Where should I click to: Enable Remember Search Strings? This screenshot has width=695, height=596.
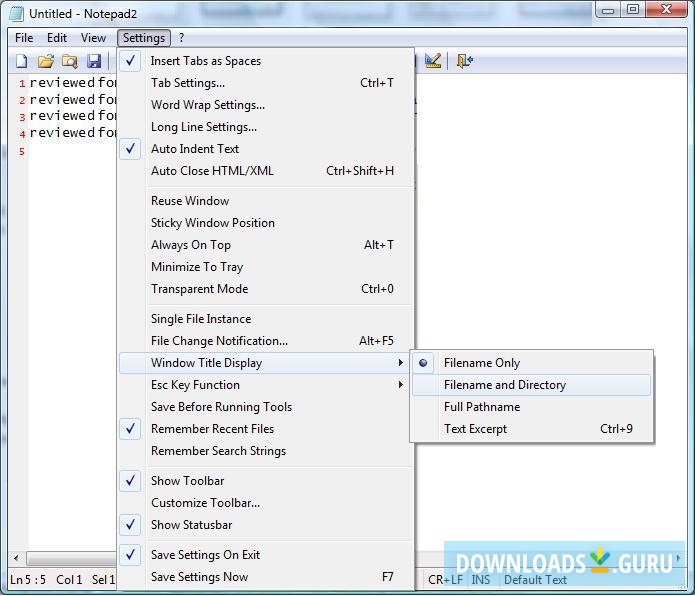tap(266, 451)
